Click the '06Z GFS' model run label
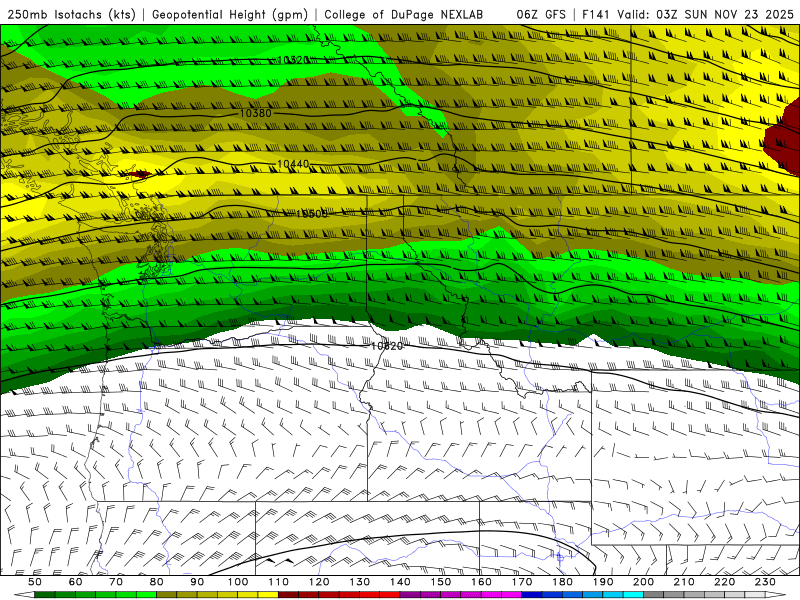This screenshot has width=800, height=600. coord(541,15)
